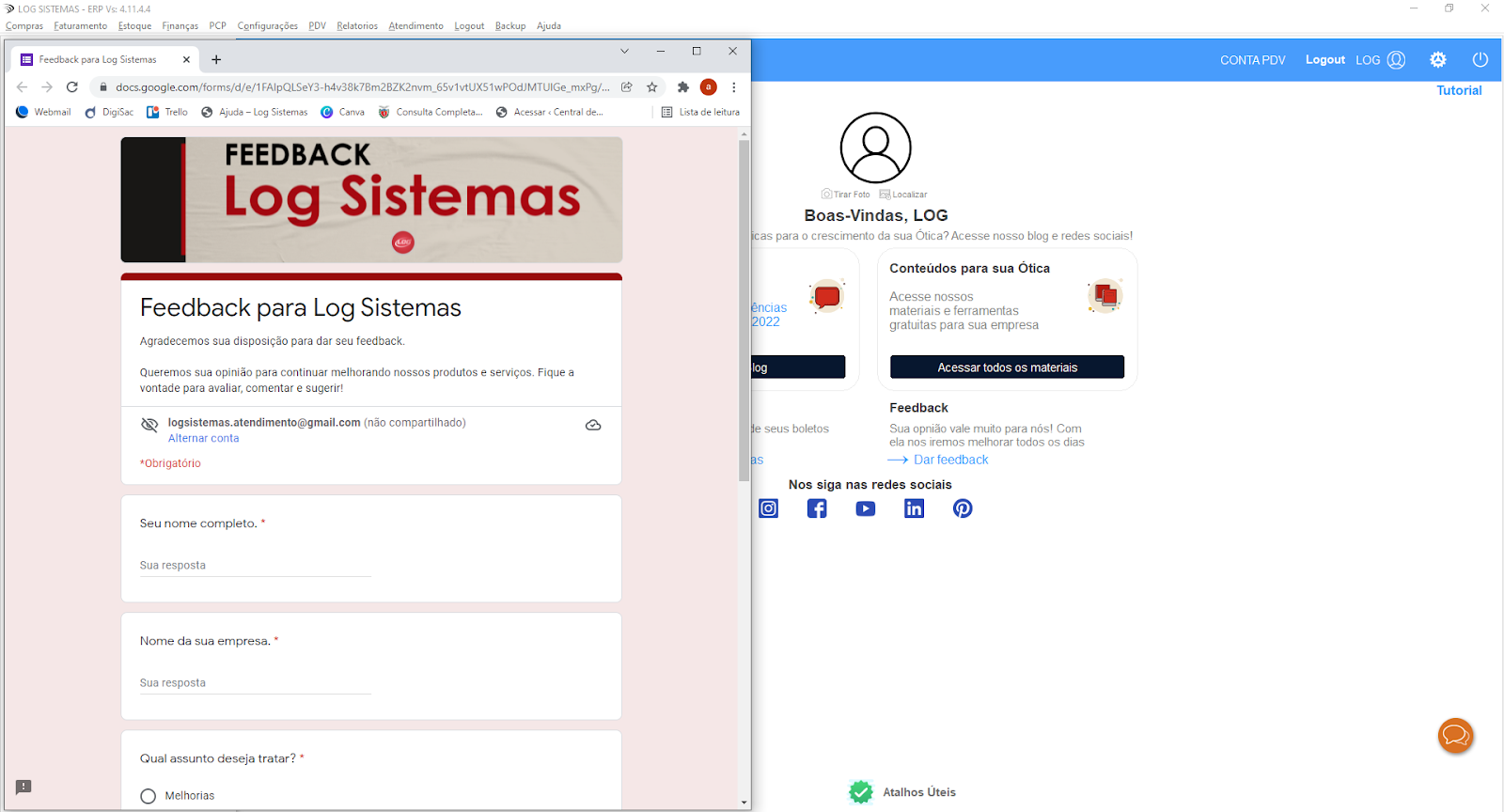Open the PCP menu
This screenshot has width=1504, height=812.
click(x=218, y=26)
